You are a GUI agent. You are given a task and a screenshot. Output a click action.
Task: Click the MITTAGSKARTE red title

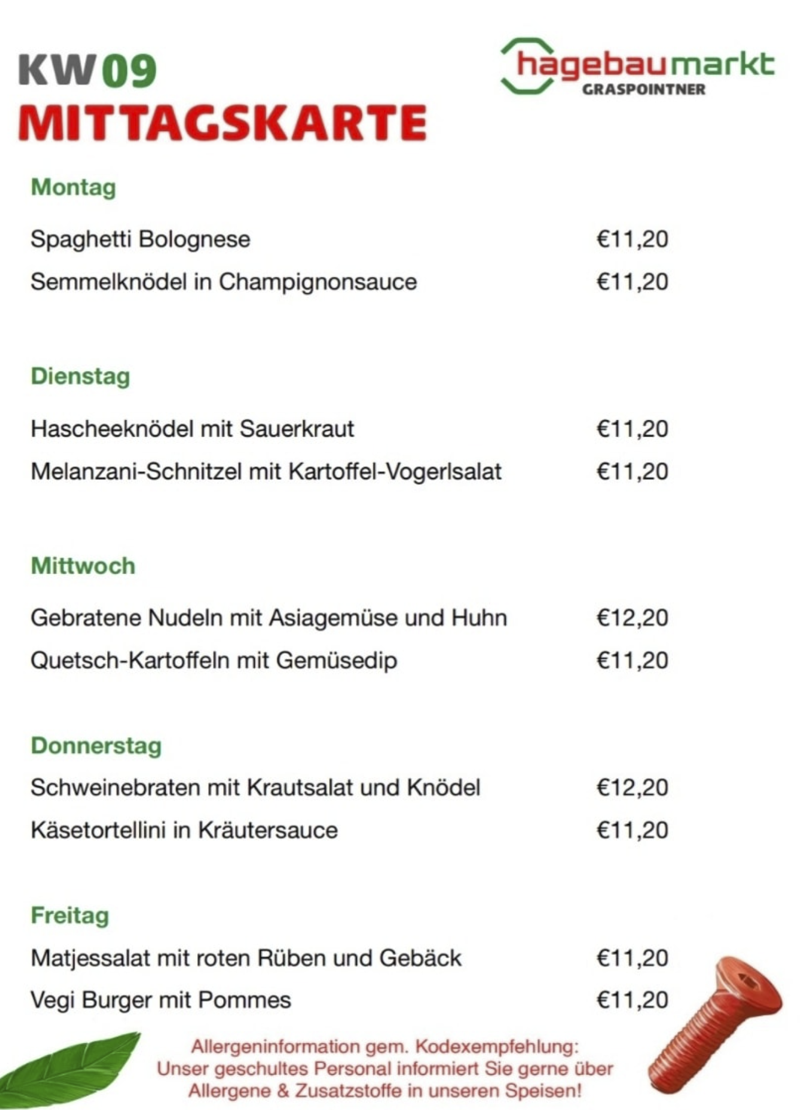[222, 124]
